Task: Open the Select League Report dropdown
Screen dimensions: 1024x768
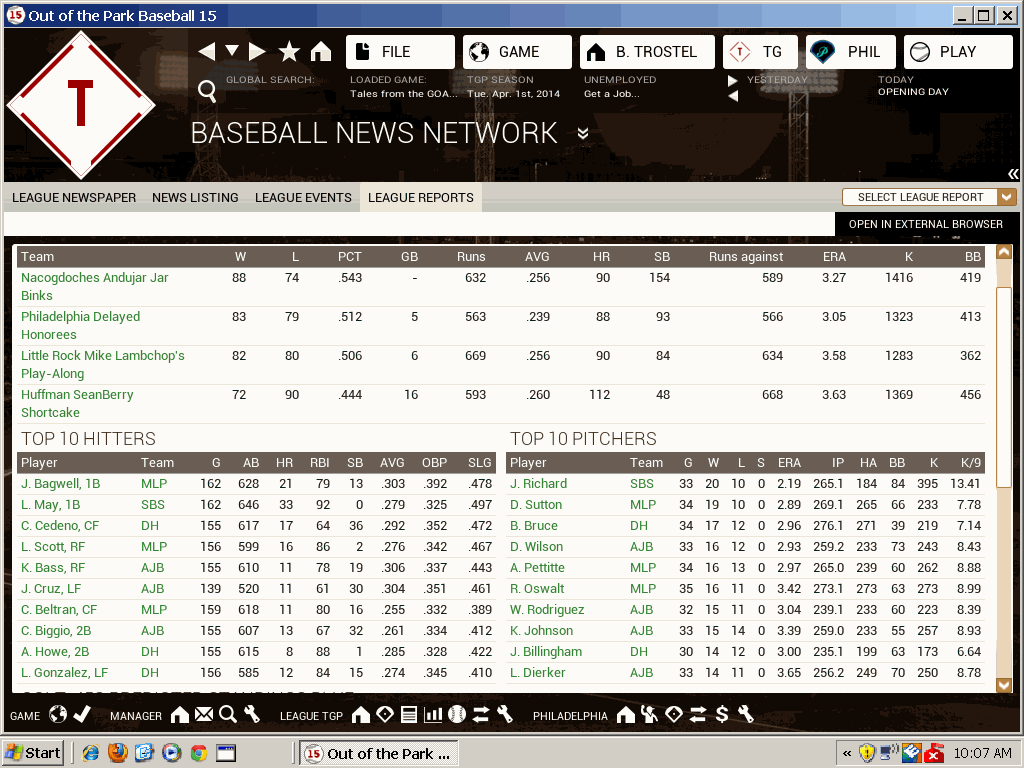Action: tap(929, 197)
